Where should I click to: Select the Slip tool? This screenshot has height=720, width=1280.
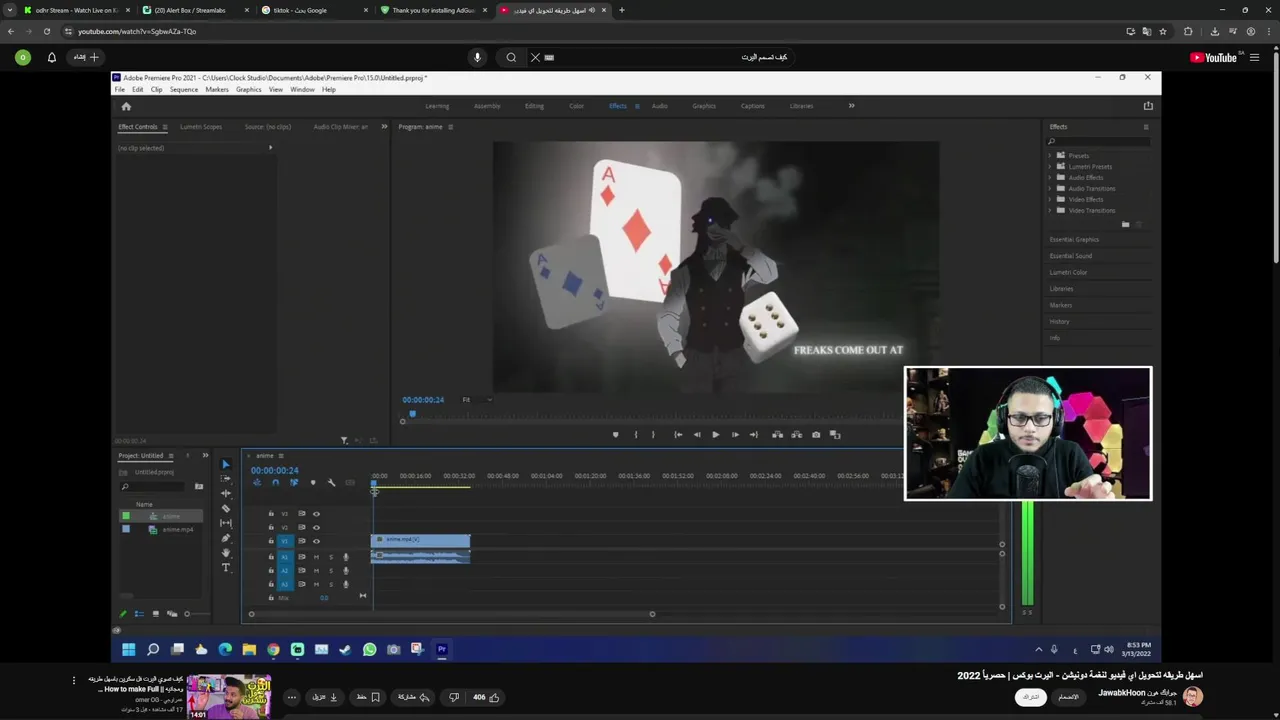[225, 523]
